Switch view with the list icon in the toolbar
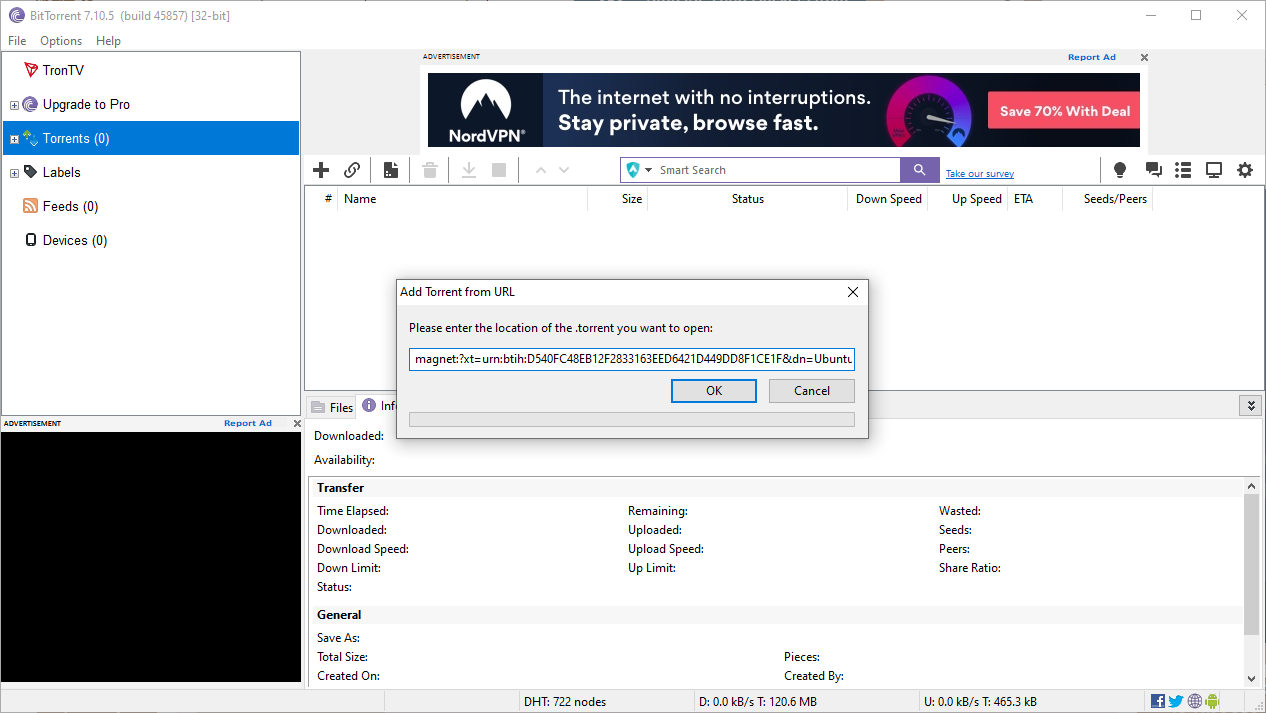The image size is (1266, 713). pyautogui.click(x=1183, y=170)
